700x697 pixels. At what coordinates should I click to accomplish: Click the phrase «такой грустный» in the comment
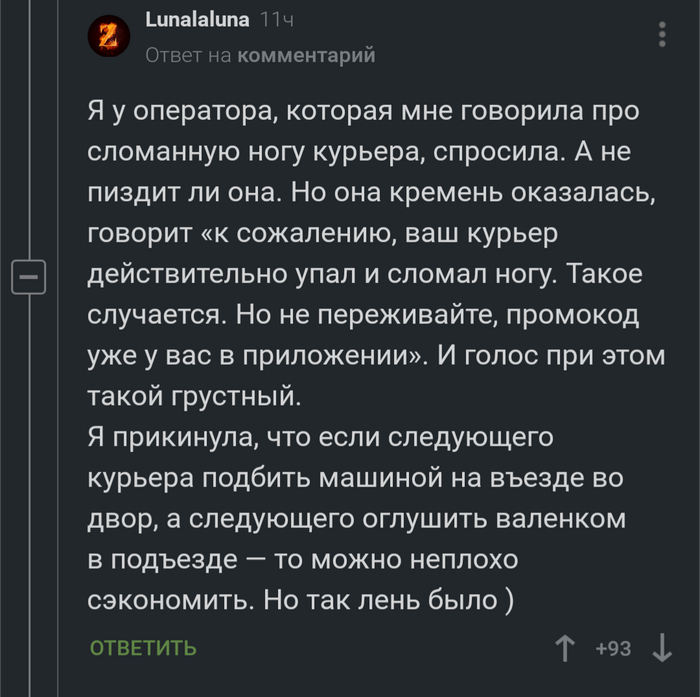click(x=193, y=397)
